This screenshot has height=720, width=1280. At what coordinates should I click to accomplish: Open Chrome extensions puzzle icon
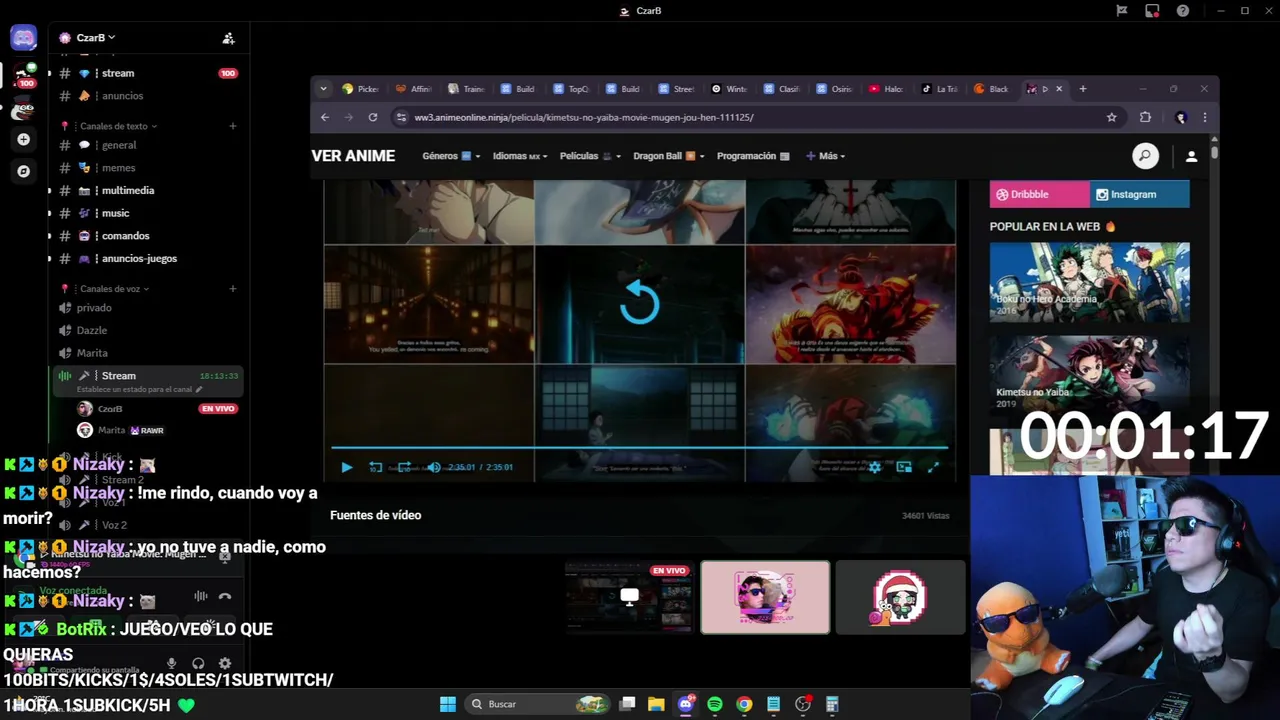click(1145, 117)
